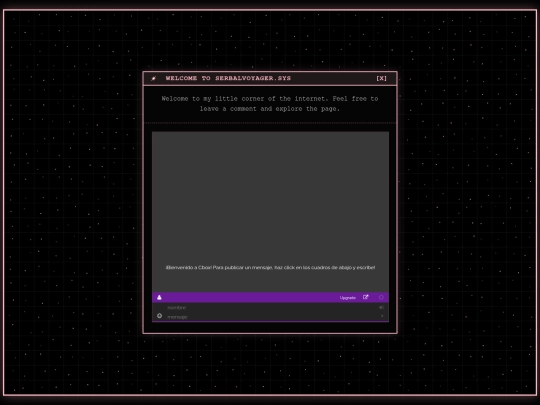The image size is (540, 405).
Task: Click the WELCOME TO SERBALVOYAGER.SYS title
Action: pyautogui.click(x=228, y=78)
